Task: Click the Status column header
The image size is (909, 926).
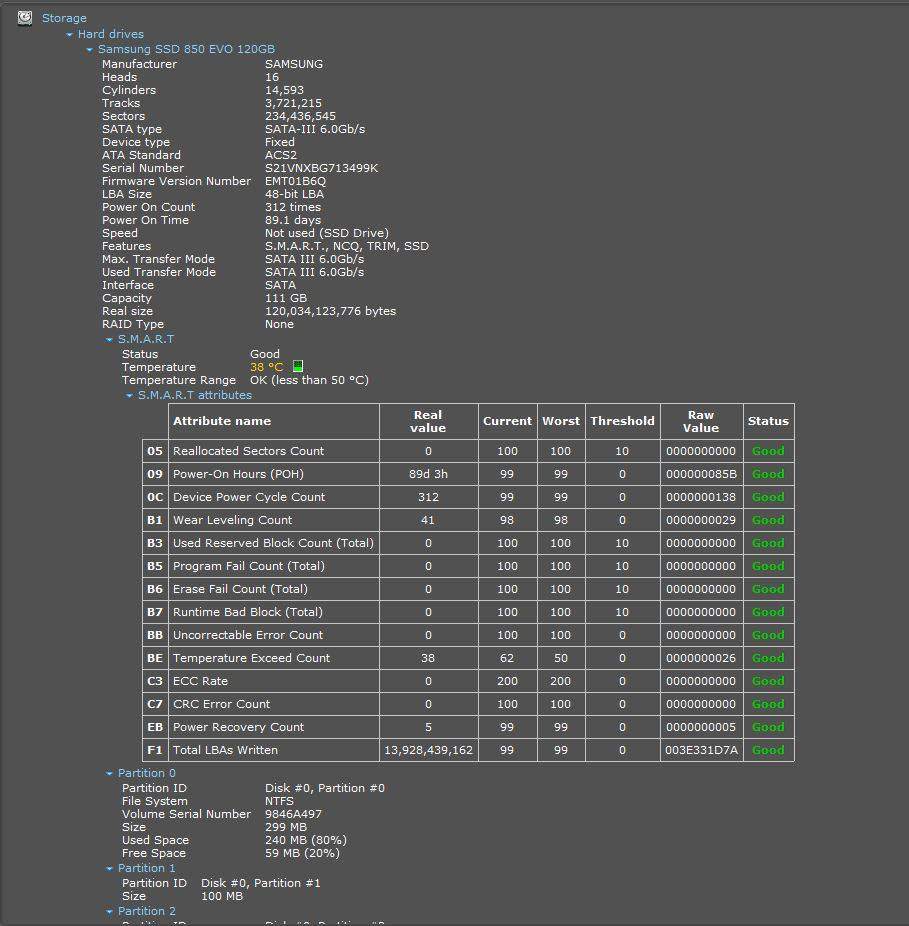Action: click(768, 421)
